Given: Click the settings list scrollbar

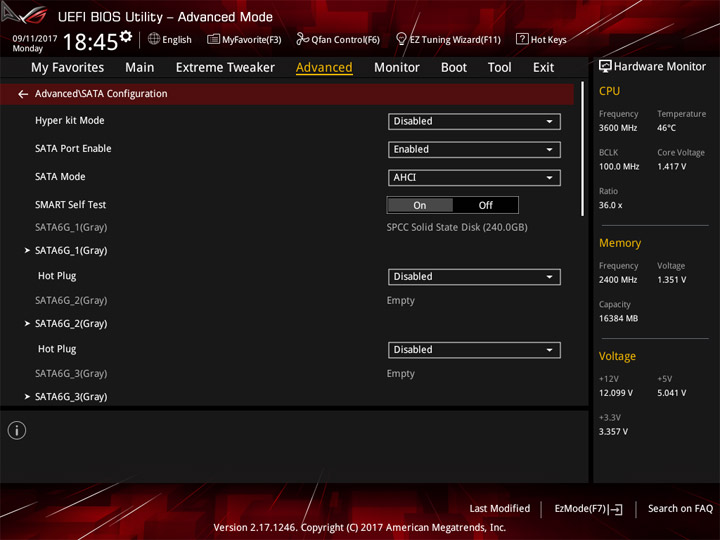Looking at the screenshot, I should [x=583, y=149].
